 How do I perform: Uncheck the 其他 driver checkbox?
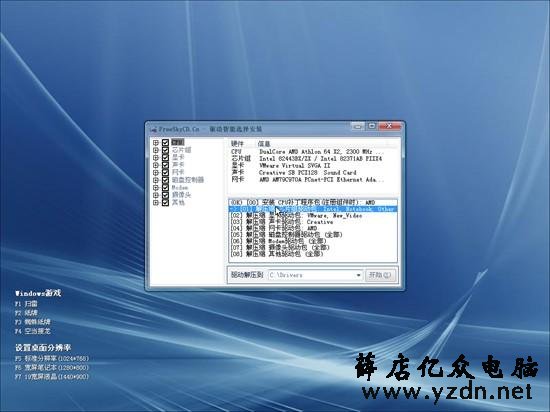click(165, 203)
